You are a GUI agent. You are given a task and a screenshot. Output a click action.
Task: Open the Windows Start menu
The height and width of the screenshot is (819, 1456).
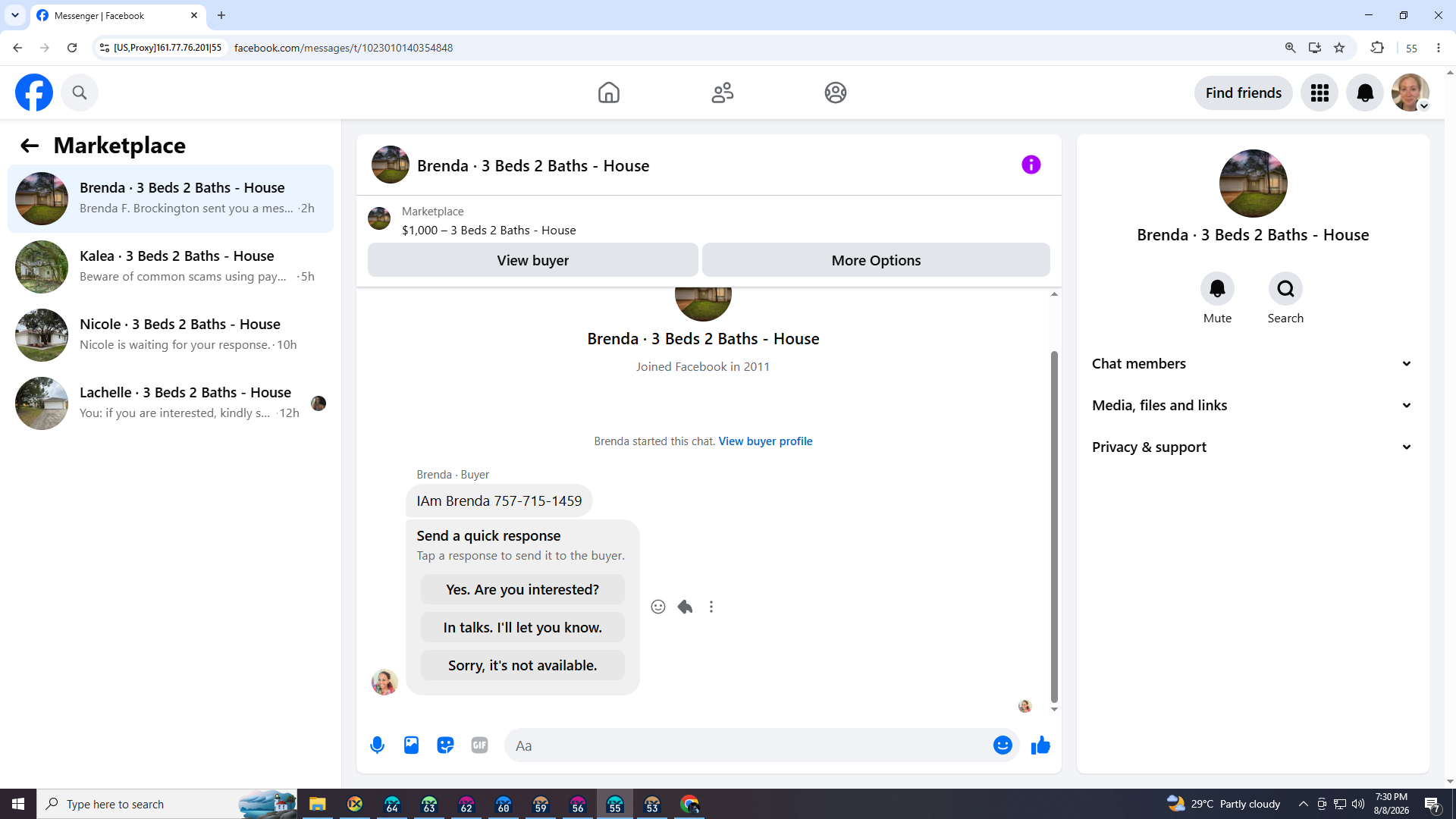[x=18, y=804]
